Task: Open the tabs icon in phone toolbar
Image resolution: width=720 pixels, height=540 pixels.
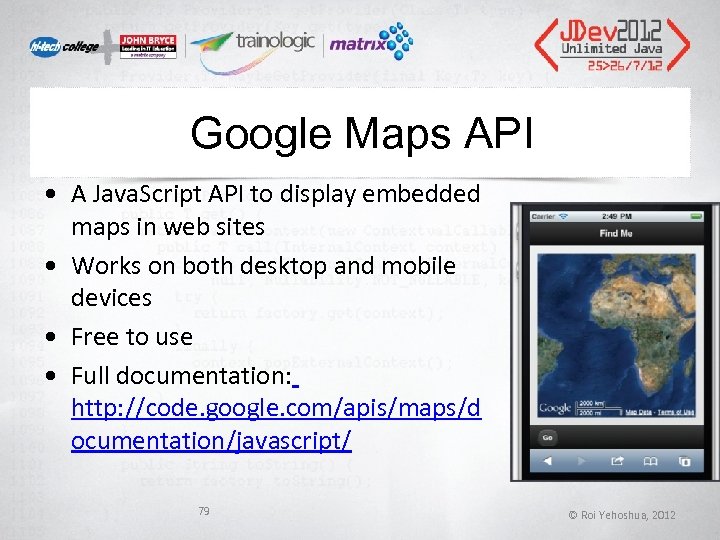Action: (x=685, y=461)
